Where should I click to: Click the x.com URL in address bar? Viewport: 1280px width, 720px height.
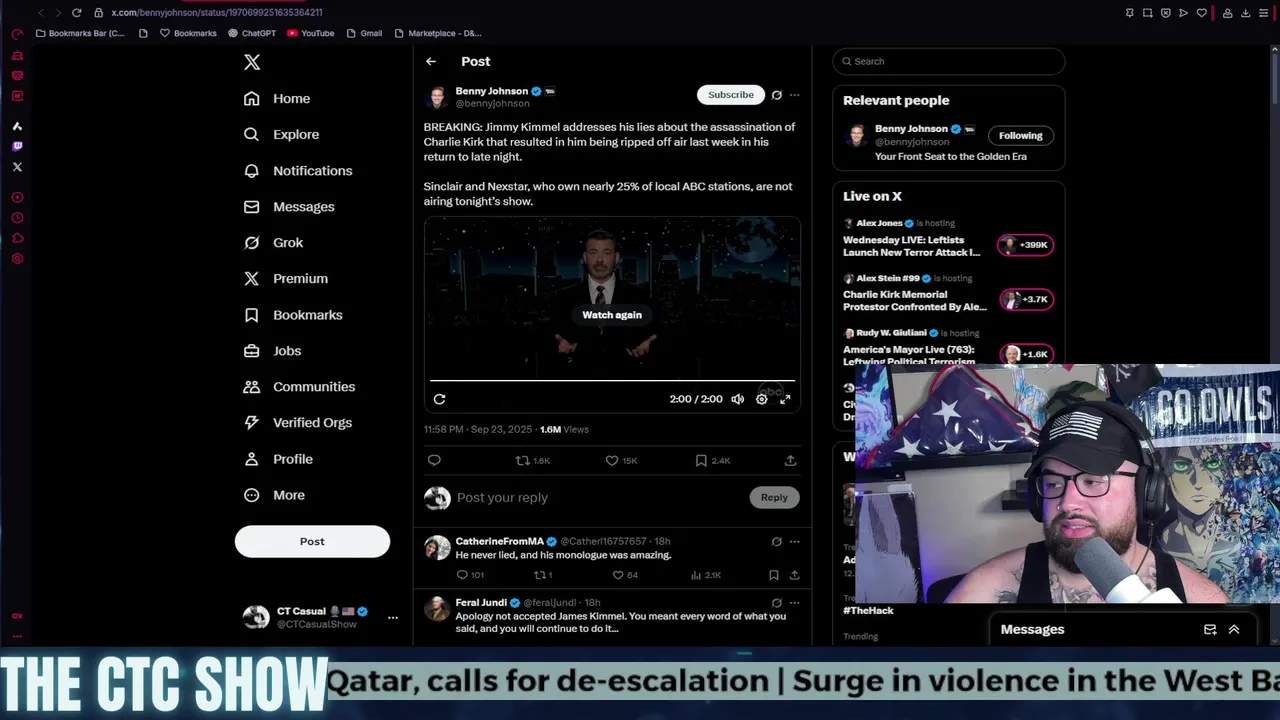point(217,13)
